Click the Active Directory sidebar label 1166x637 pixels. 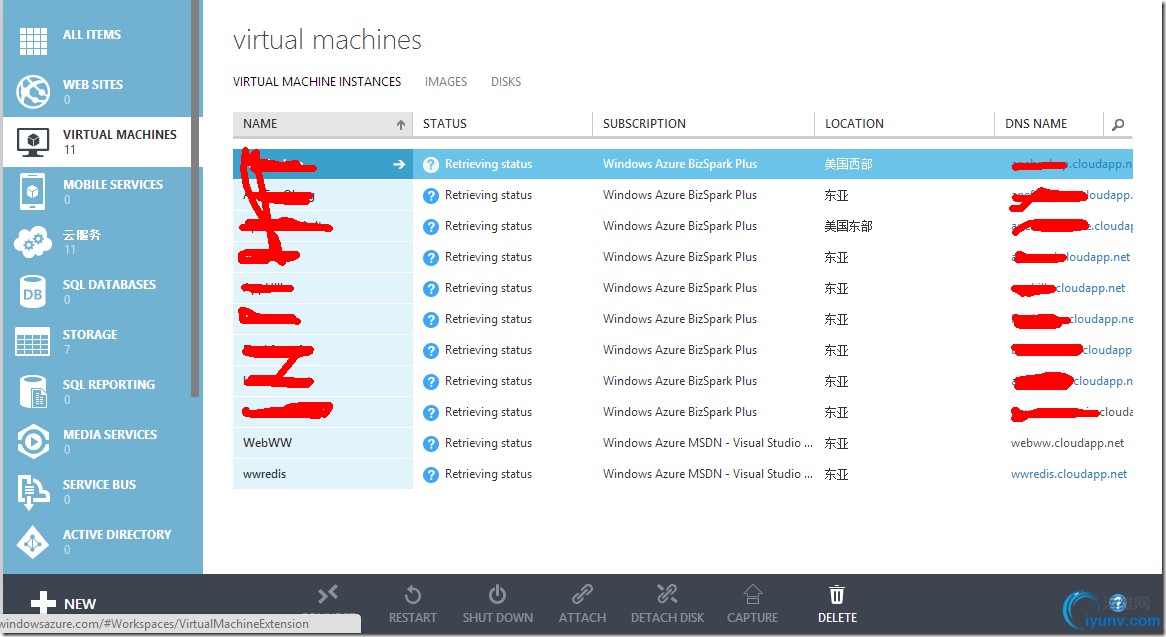(117, 534)
